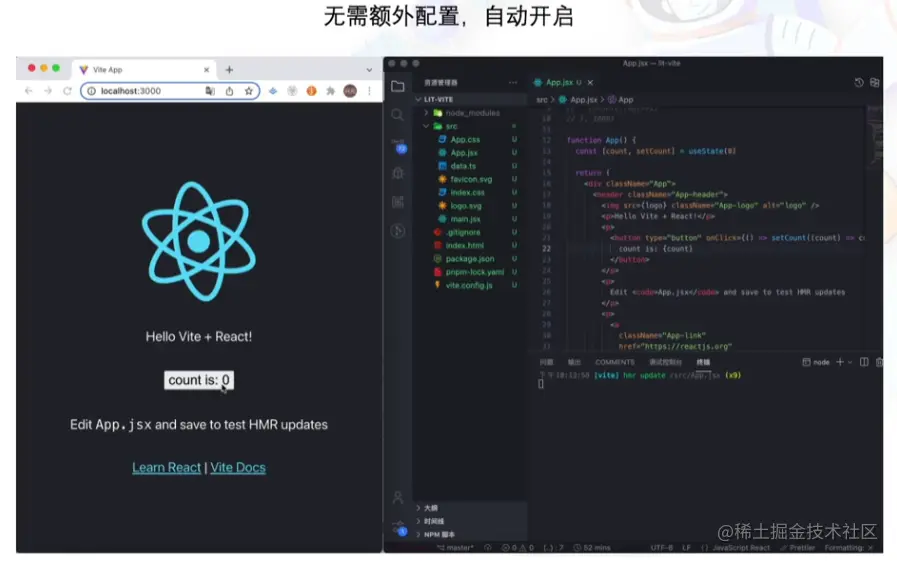Viewport: 897px width, 561px height.
Task: Split the terminal panel
Action: [x=864, y=362]
